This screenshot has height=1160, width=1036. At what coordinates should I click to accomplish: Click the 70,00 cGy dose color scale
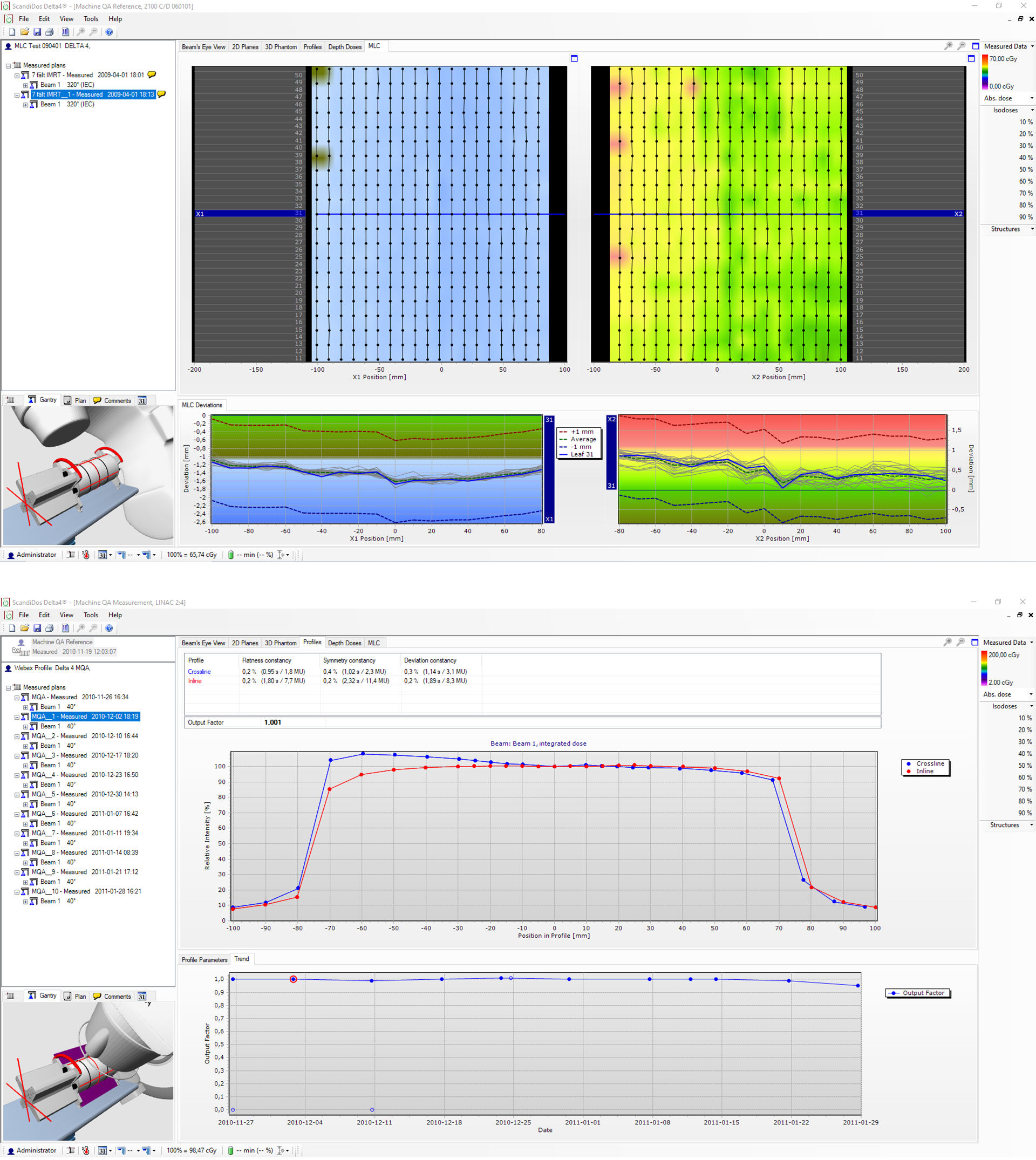(985, 72)
